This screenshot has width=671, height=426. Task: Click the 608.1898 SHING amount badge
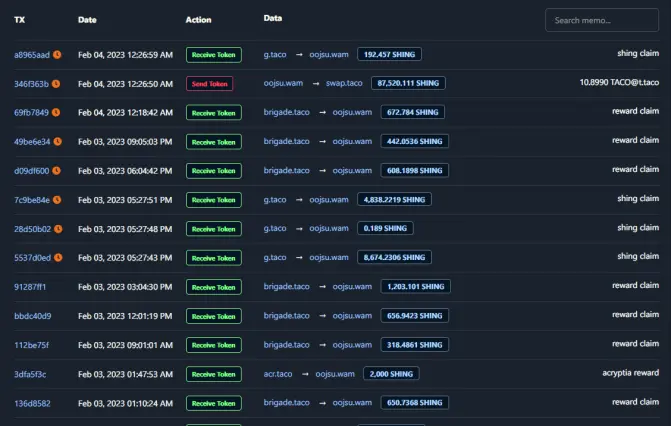coord(415,170)
